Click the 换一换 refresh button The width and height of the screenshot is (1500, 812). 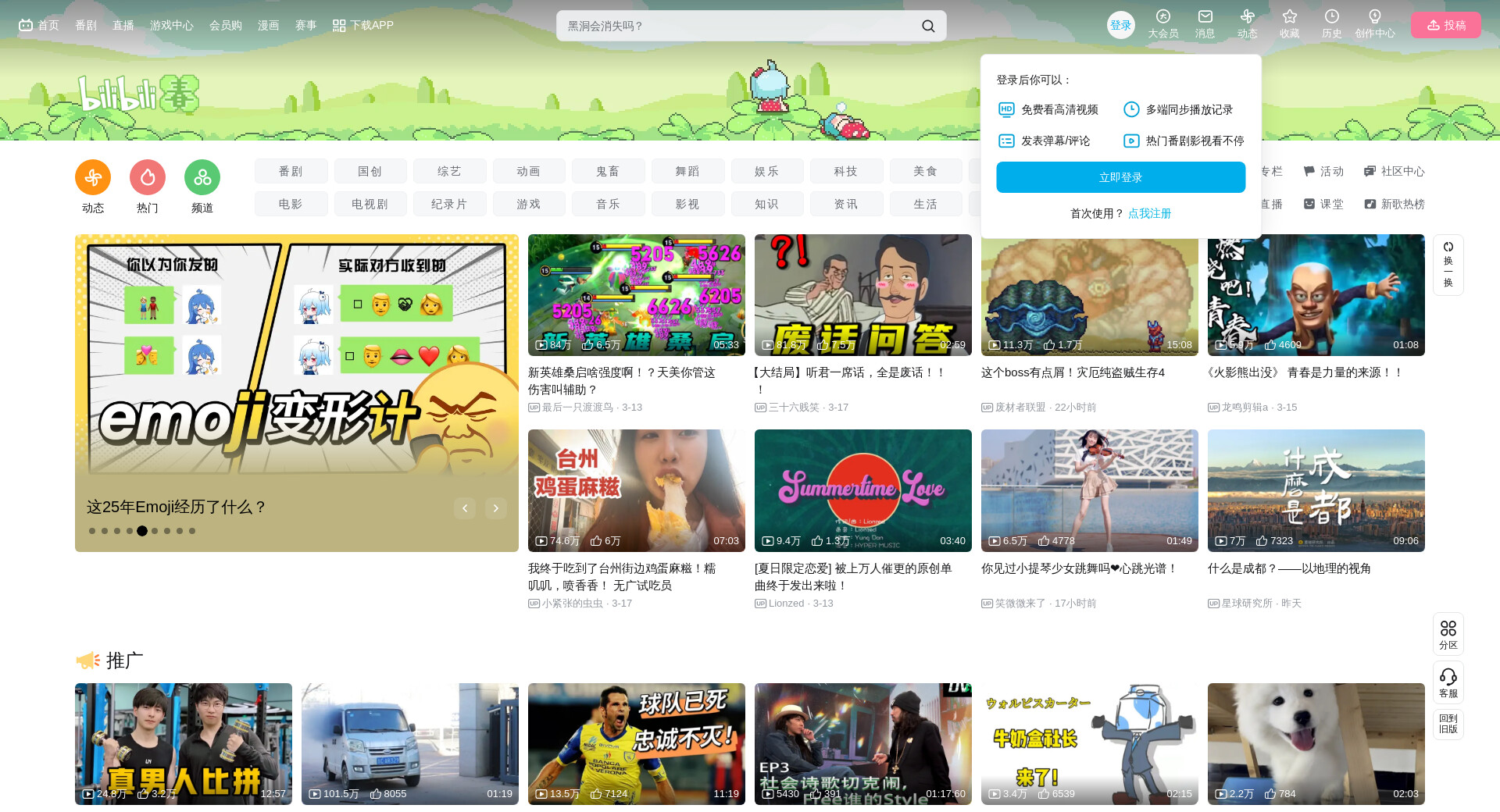click(1448, 265)
